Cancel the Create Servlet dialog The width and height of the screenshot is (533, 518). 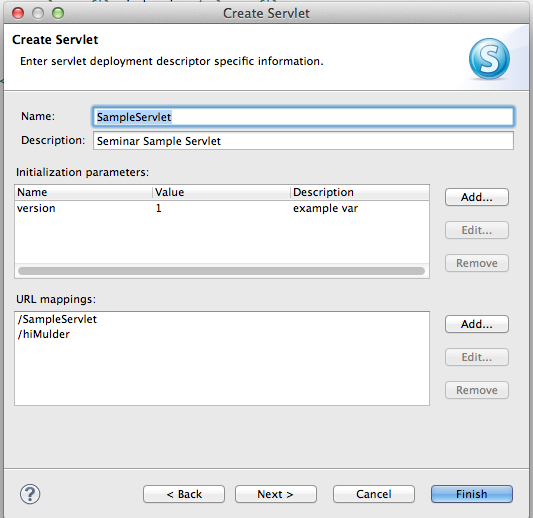pyautogui.click(x=374, y=494)
